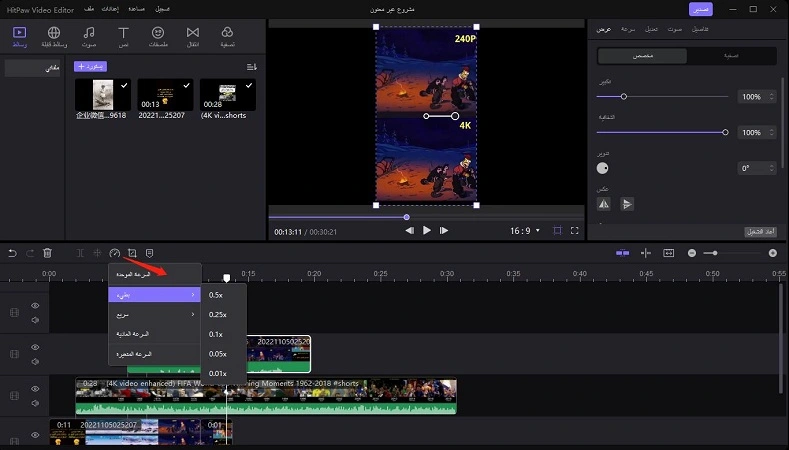This screenshot has width=789, height=450.
Task: Click the fit-timeline-to-window icon
Action: click(x=669, y=253)
